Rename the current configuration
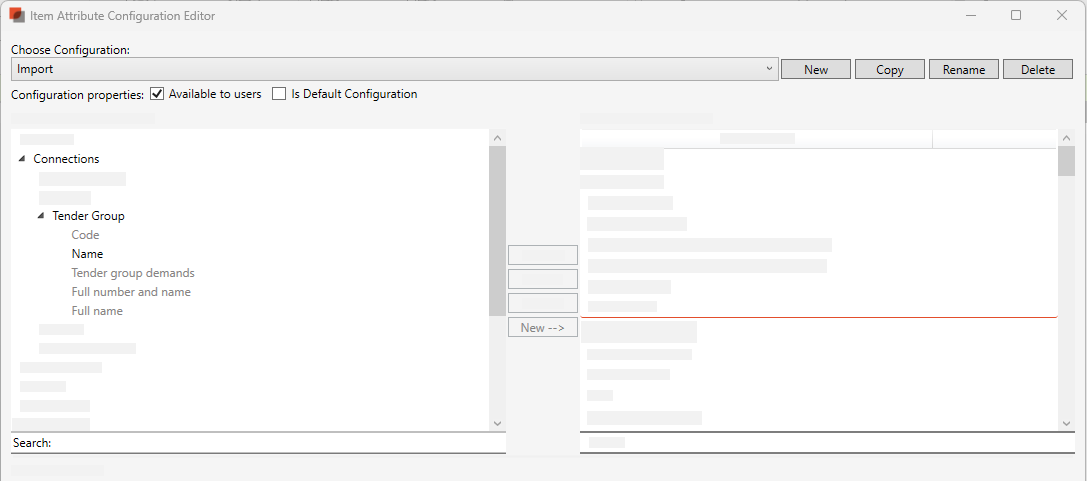The image size is (1087, 481). pyautogui.click(x=963, y=69)
